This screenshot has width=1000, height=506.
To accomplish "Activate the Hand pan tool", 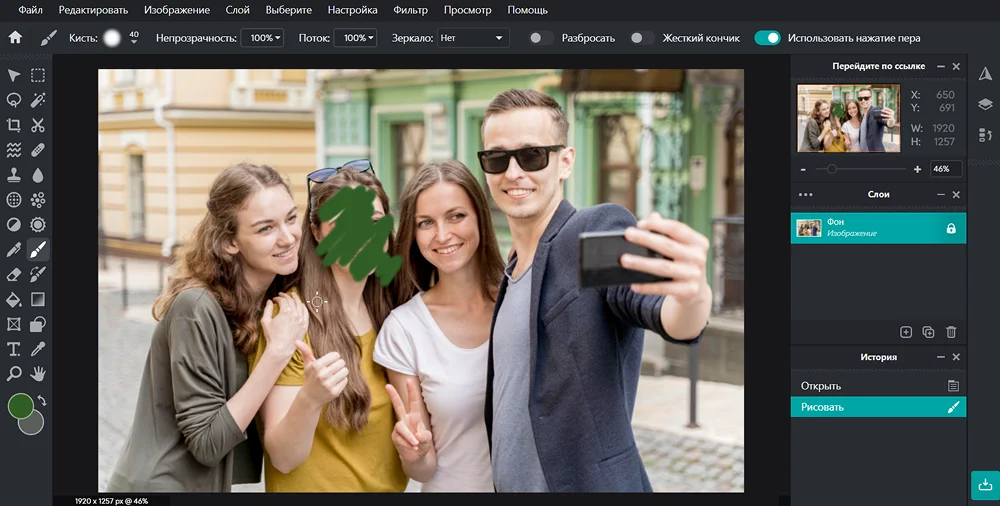I will point(38,373).
